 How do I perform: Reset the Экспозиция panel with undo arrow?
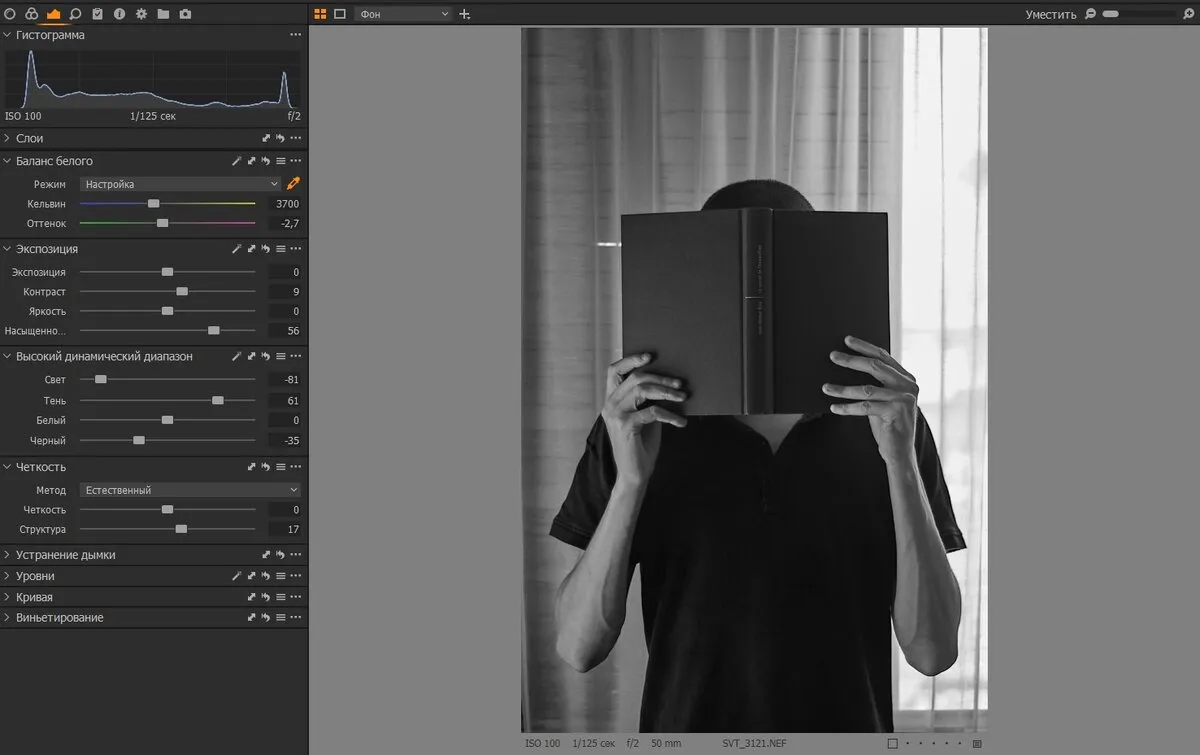click(266, 249)
